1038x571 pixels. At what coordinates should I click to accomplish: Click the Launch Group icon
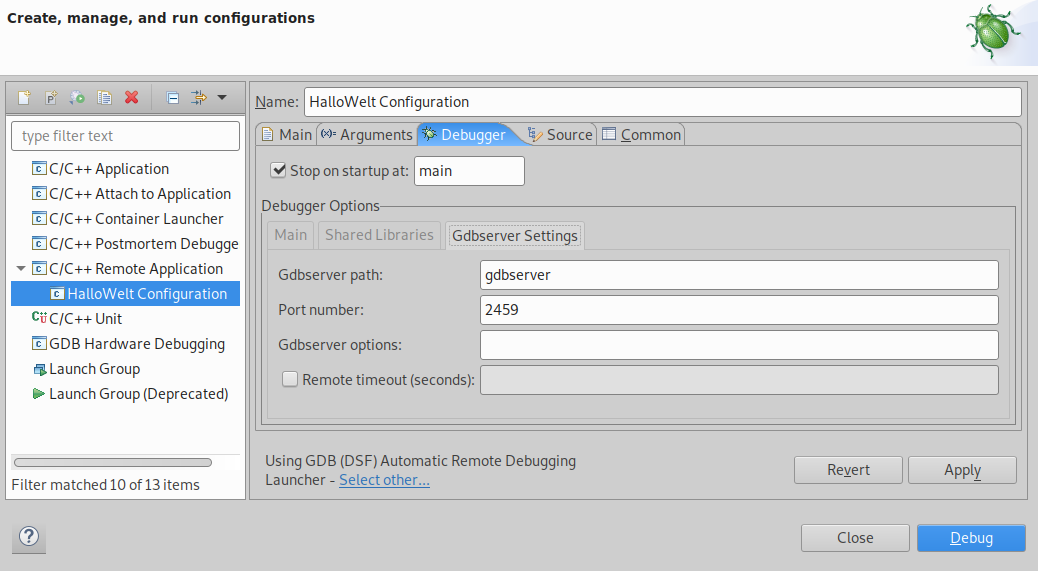coord(39,369)
